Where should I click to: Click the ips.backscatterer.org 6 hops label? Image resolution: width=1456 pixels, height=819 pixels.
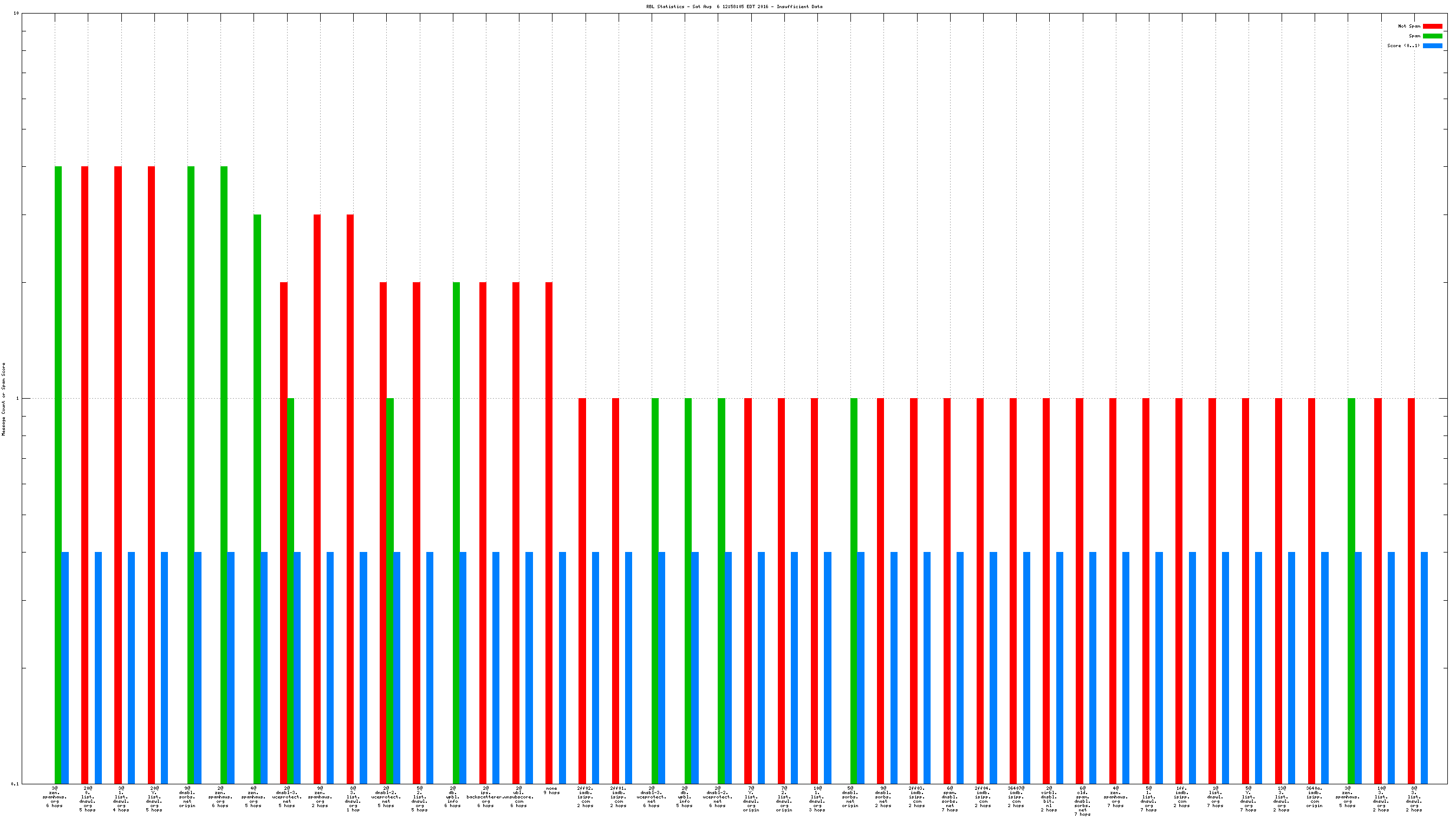pos(485,796)
